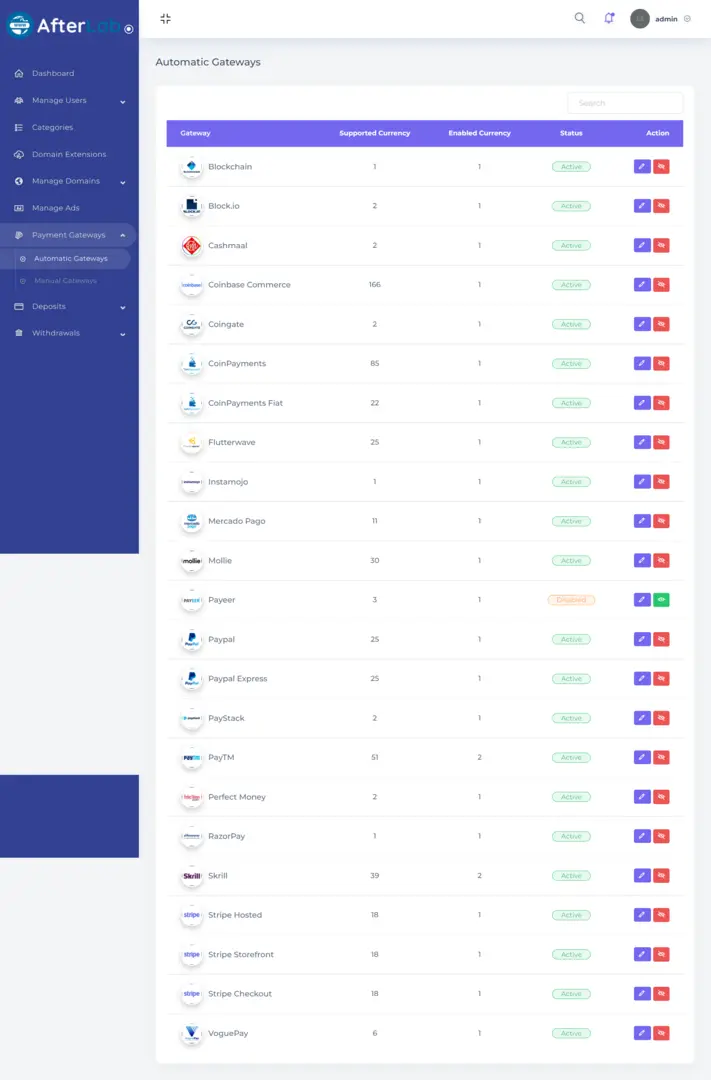Select the Automatic Gateways submenu item

(70, 258)
